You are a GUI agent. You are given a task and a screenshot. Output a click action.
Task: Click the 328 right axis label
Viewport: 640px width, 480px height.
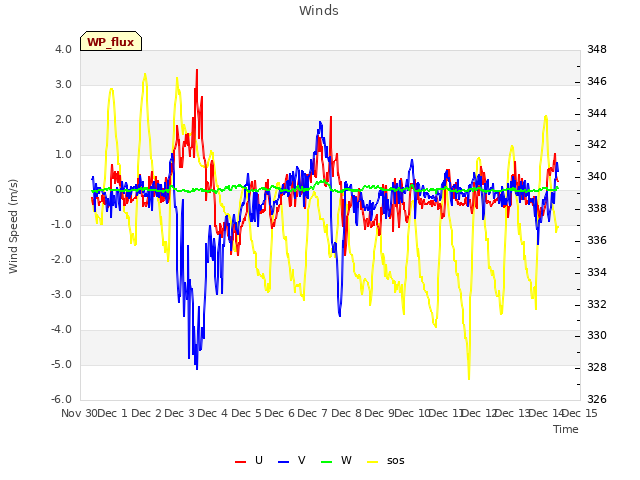click(x=597, y=368)
